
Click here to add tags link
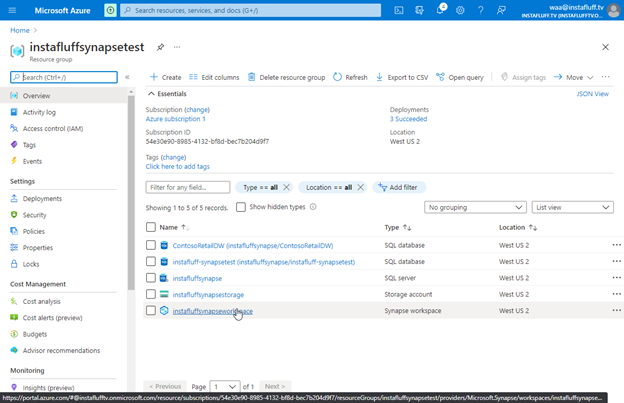point(177,167)
